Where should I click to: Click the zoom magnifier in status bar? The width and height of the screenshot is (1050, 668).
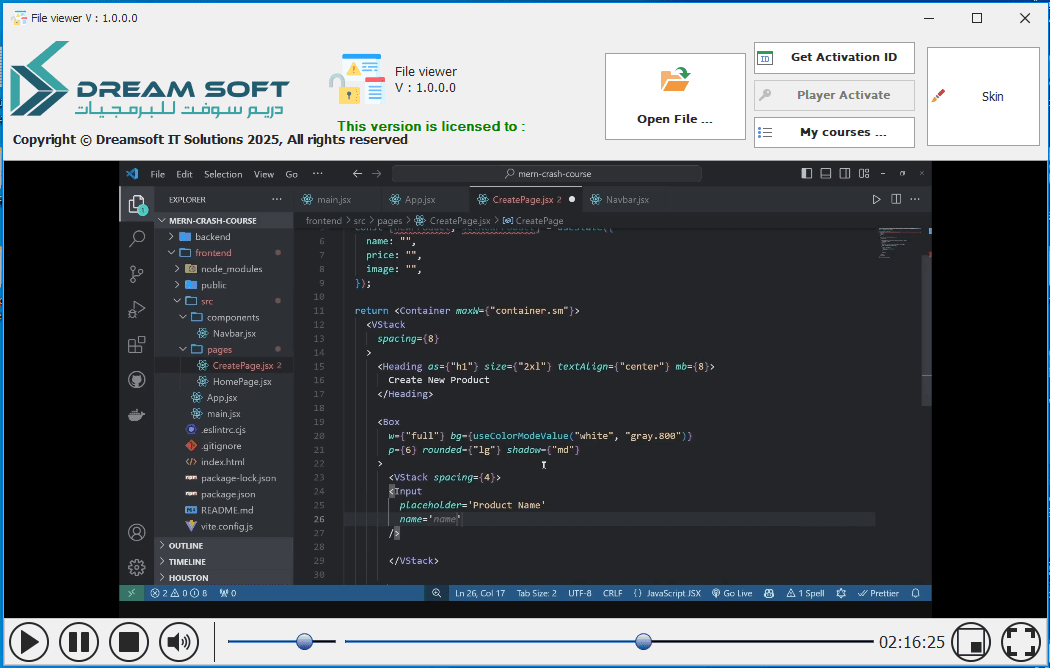pos(437,593)
